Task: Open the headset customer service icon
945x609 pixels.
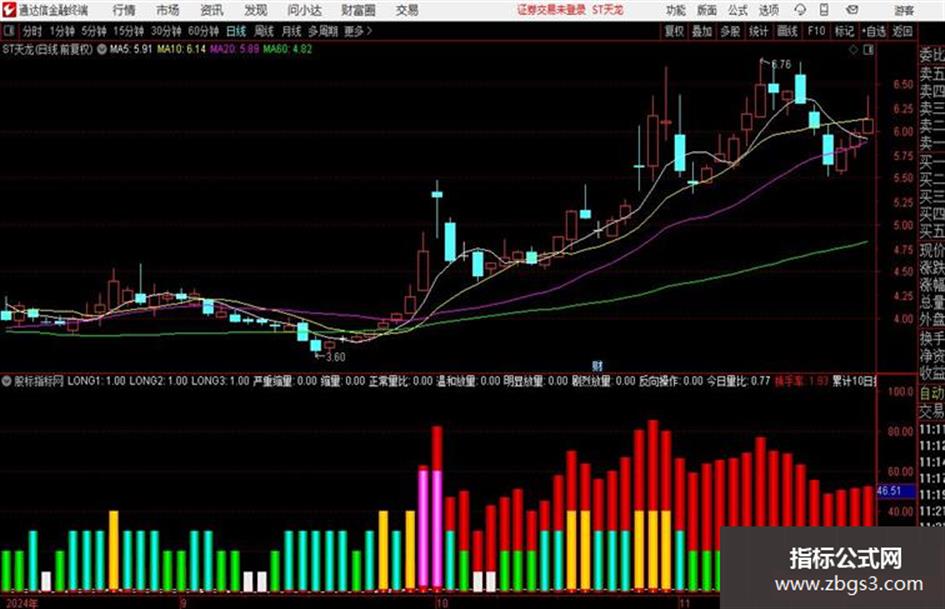Action: coord(800,10)
